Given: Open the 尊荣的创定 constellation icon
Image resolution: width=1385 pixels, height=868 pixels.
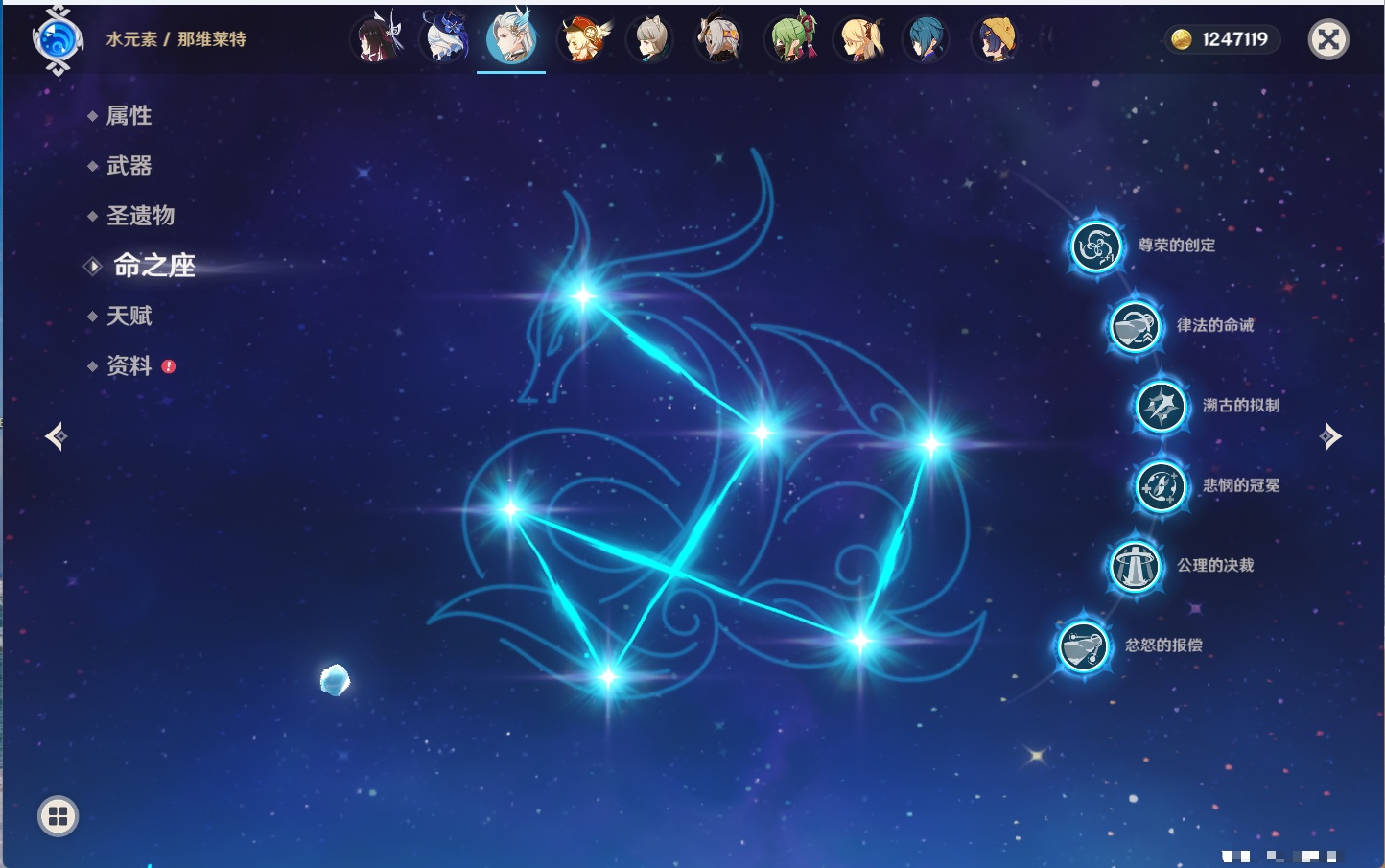Looking at the screenshot, I should (x=1095, y=246).
